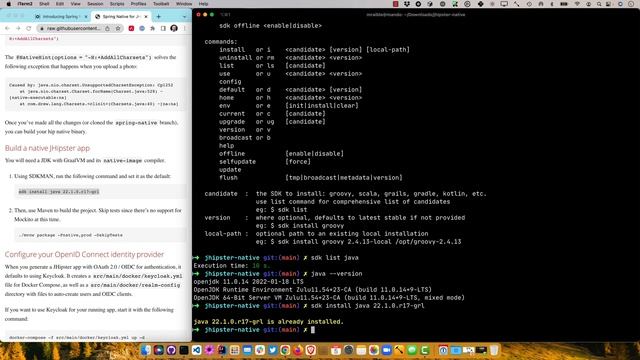The height and width of the screenshot is (360, 640).
Task: Click the browser forward arrow
Action: [x=18, y=28]
